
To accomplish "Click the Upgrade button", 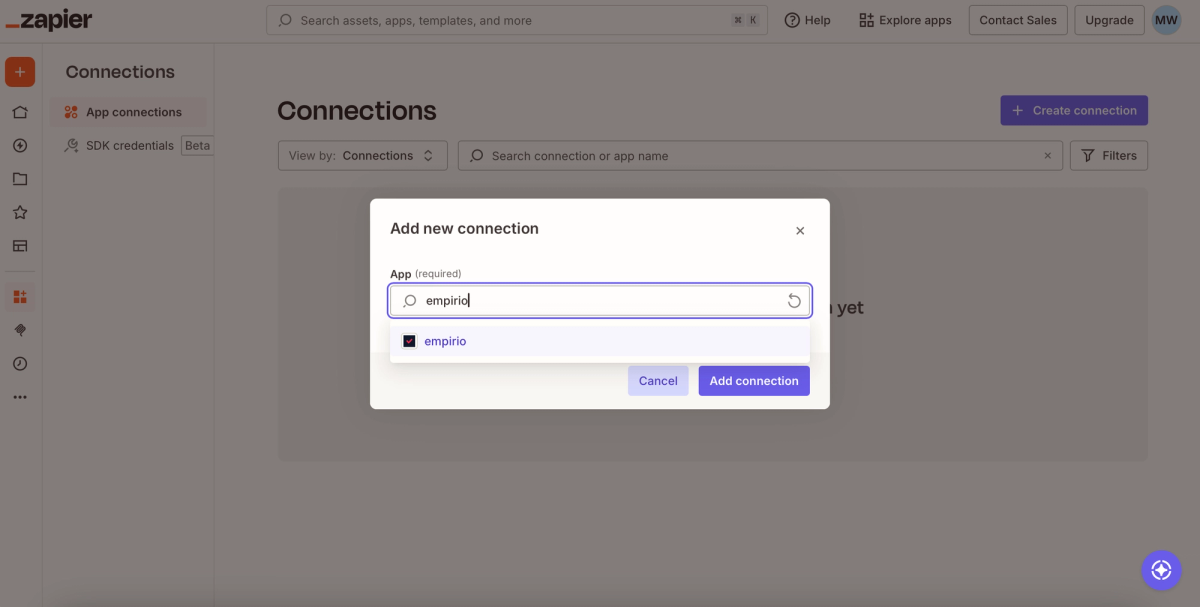I will coord(1110,20).
